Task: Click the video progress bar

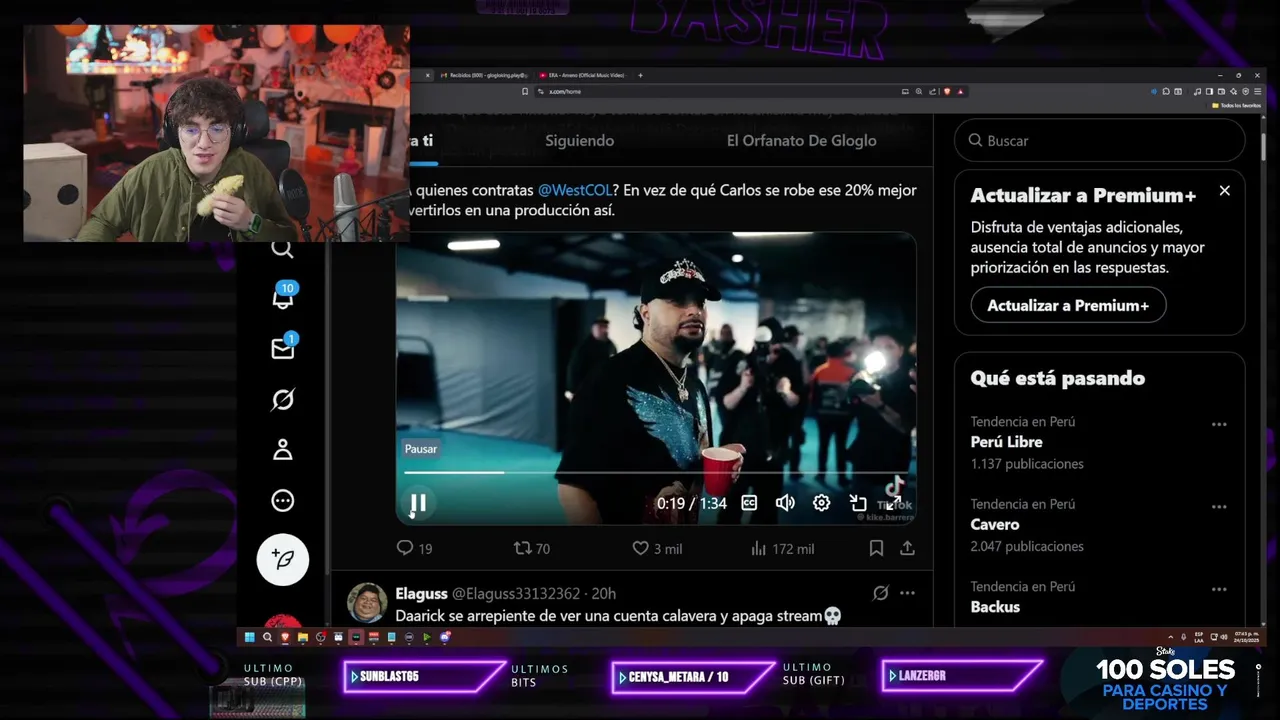Action: 656,472
